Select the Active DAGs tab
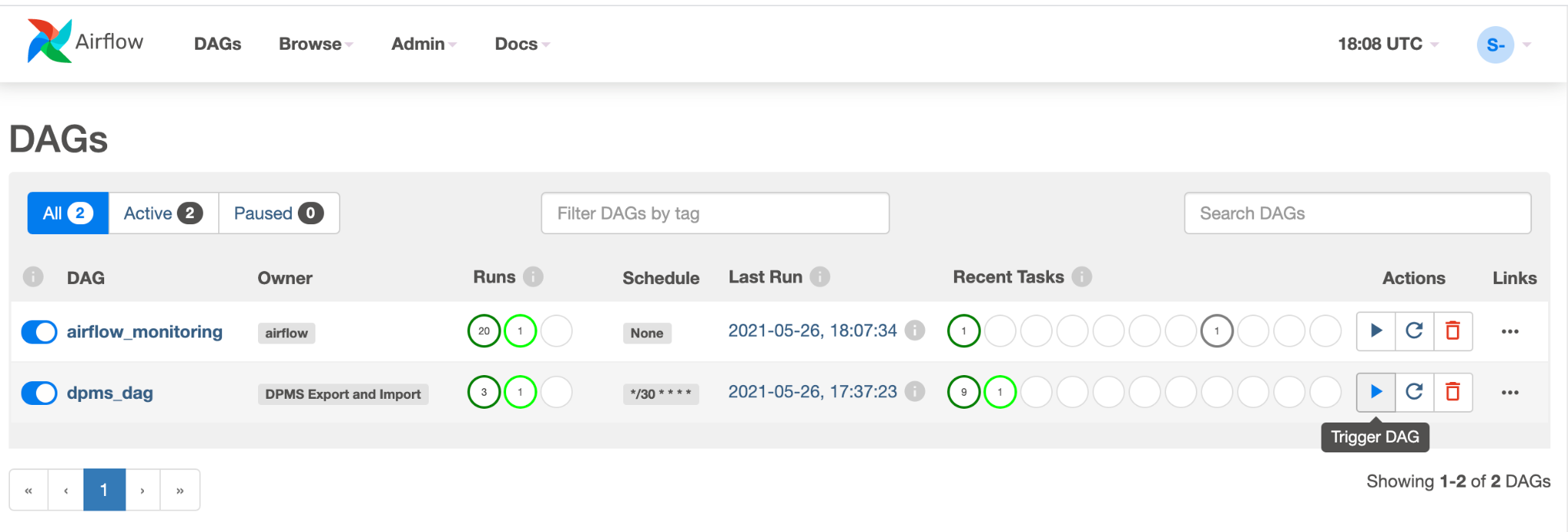 tap(163, 214)
